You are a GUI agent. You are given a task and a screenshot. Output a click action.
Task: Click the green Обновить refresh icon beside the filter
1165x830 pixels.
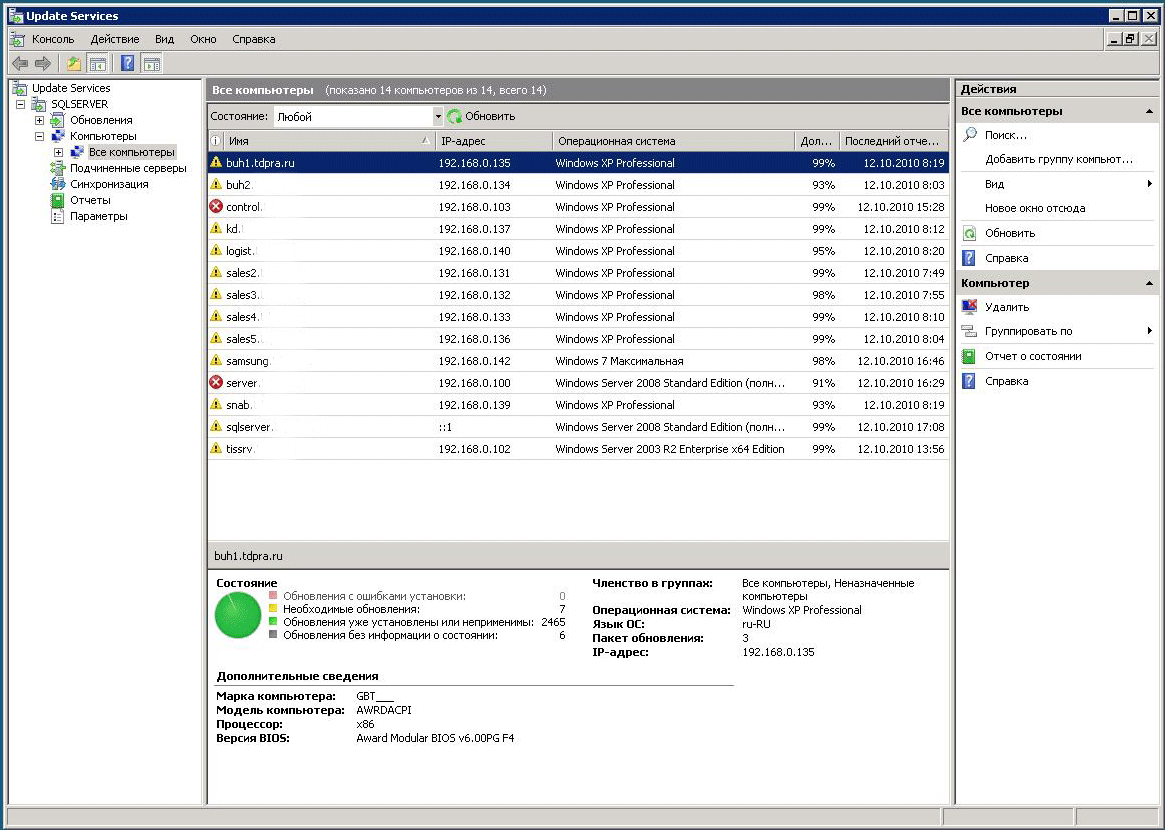click(x=455, y=117)
